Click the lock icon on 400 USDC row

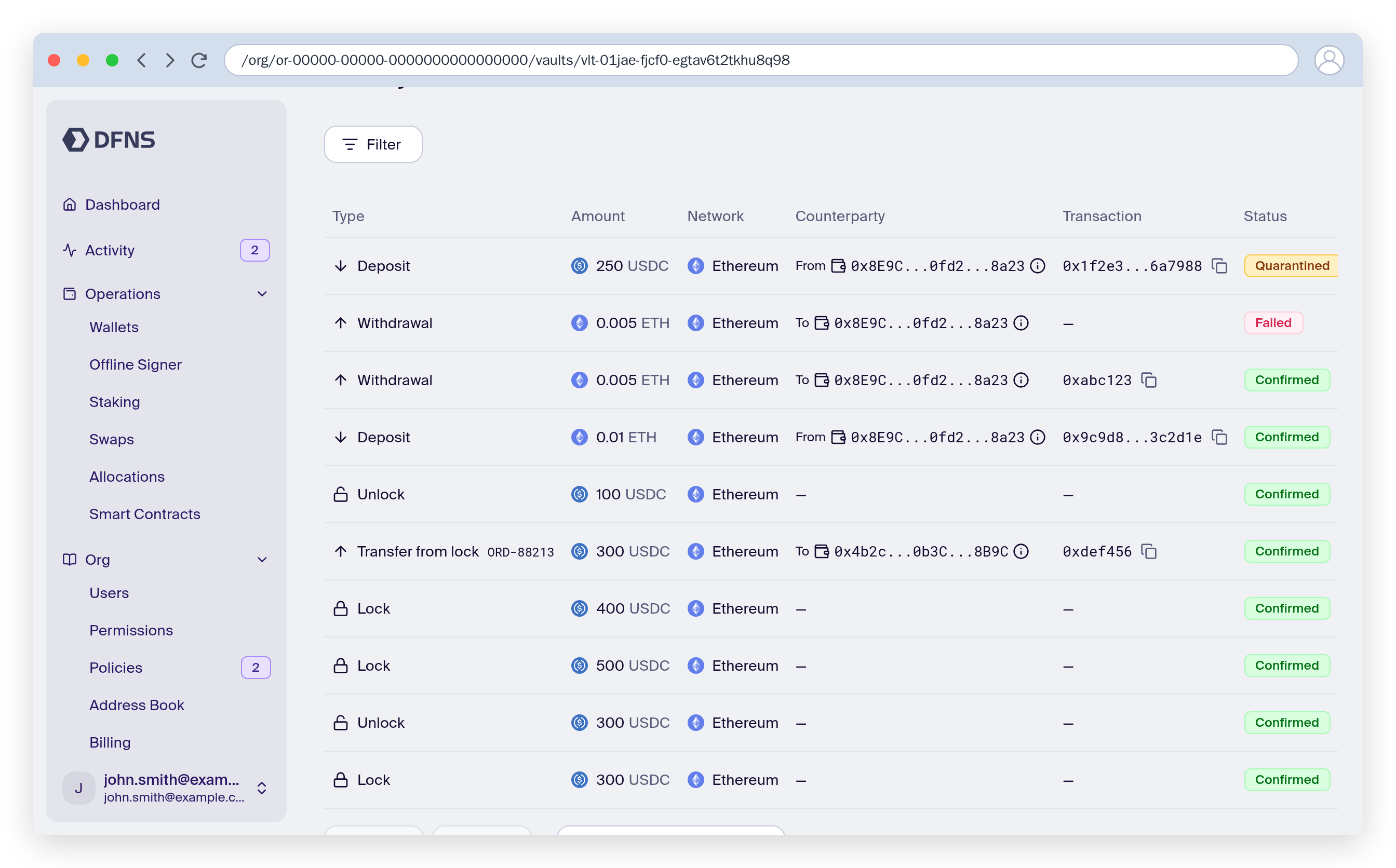[341, 608]
